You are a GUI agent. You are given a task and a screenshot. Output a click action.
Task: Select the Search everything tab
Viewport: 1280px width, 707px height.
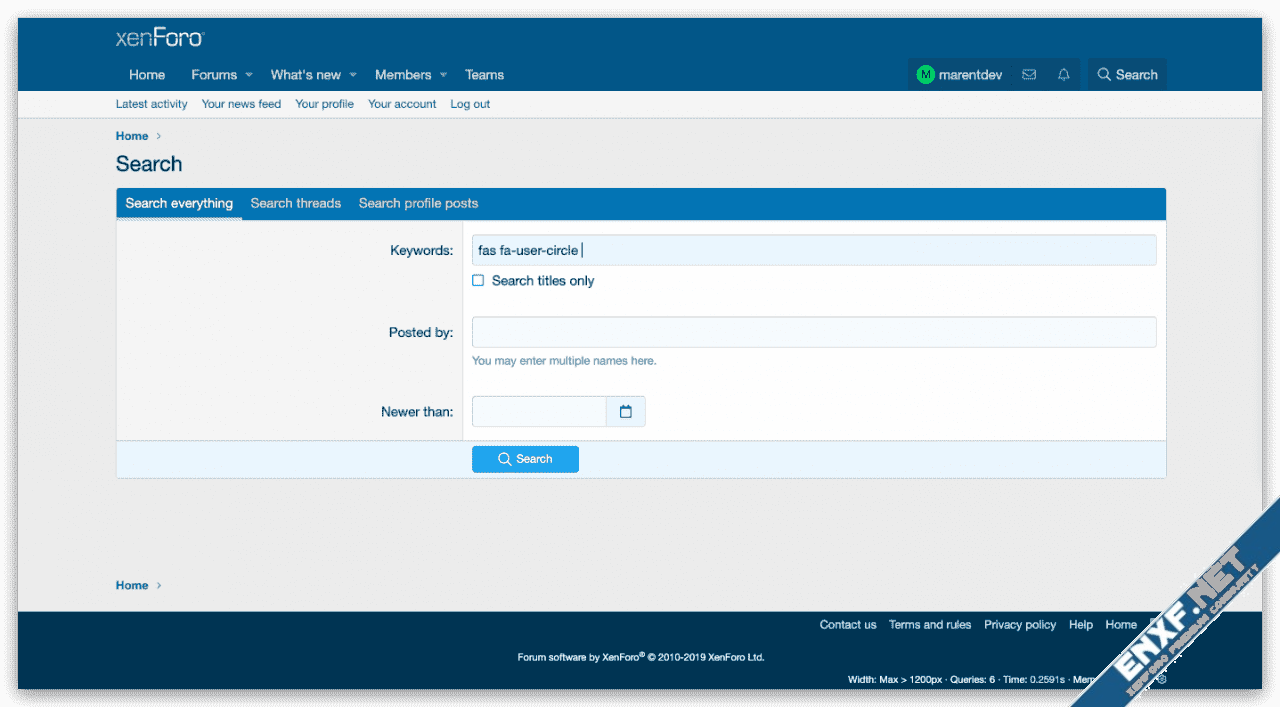click(179, 203)
